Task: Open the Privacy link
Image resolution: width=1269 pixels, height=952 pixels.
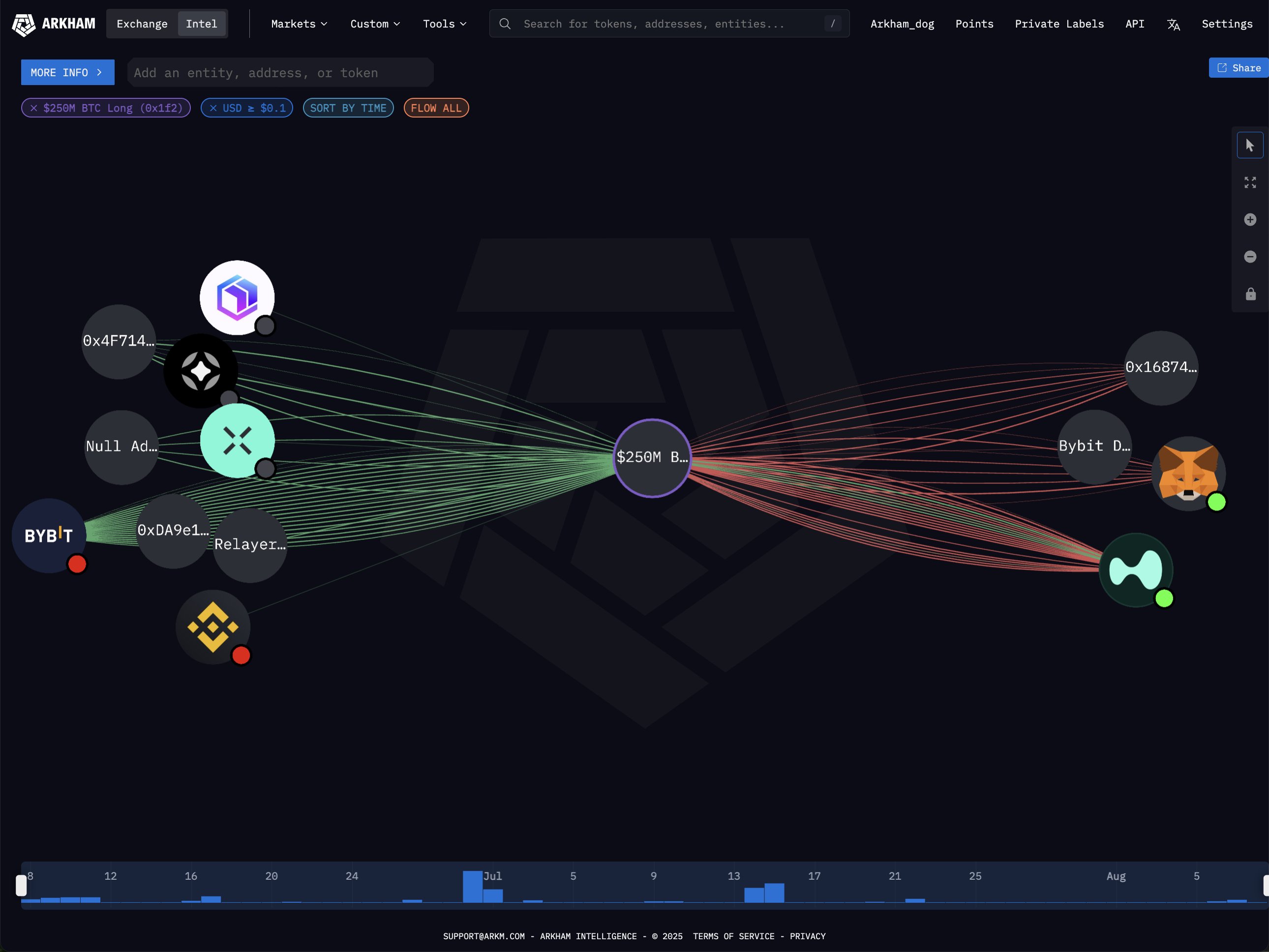Action: click(807, 936)
